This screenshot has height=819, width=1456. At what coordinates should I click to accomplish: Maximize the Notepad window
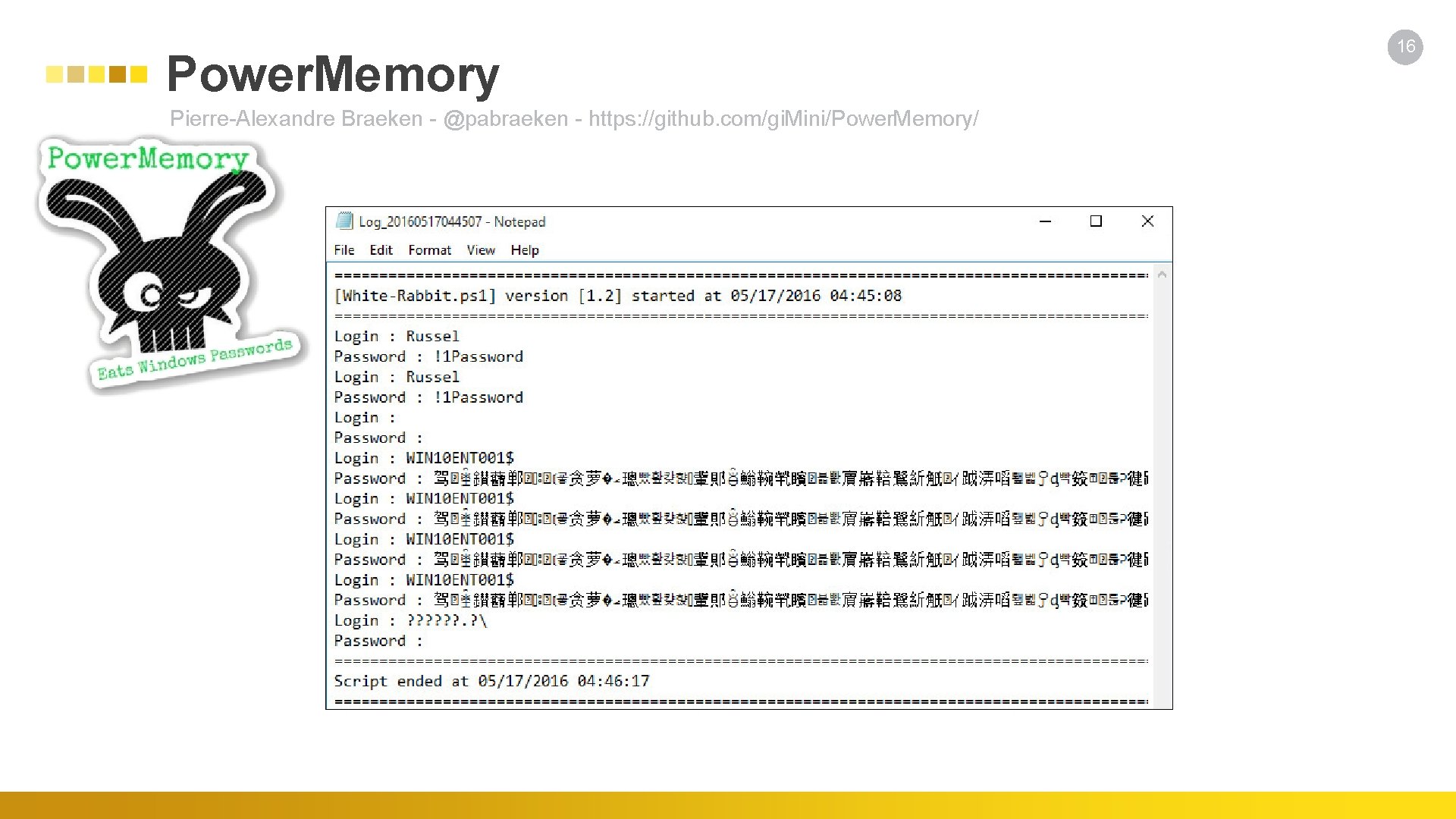[1096, 221]
